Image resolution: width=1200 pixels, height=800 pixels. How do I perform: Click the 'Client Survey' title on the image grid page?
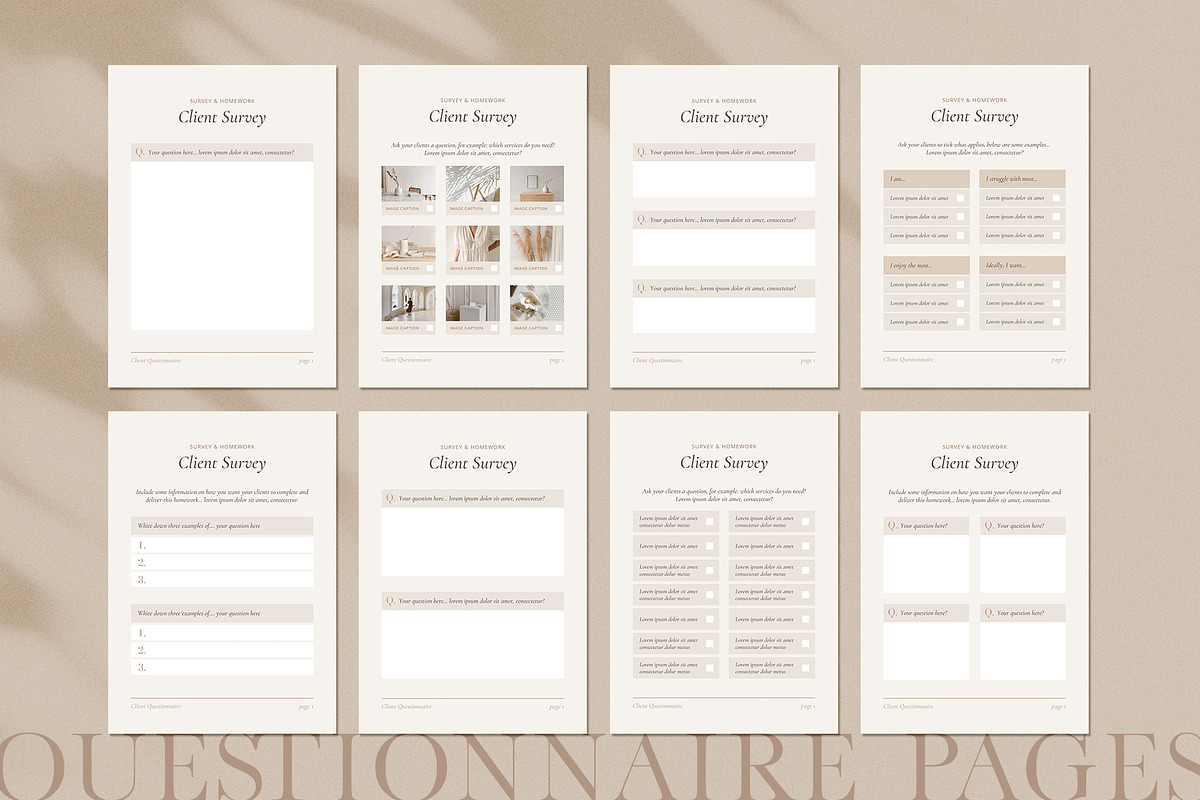tap(473, 117)
